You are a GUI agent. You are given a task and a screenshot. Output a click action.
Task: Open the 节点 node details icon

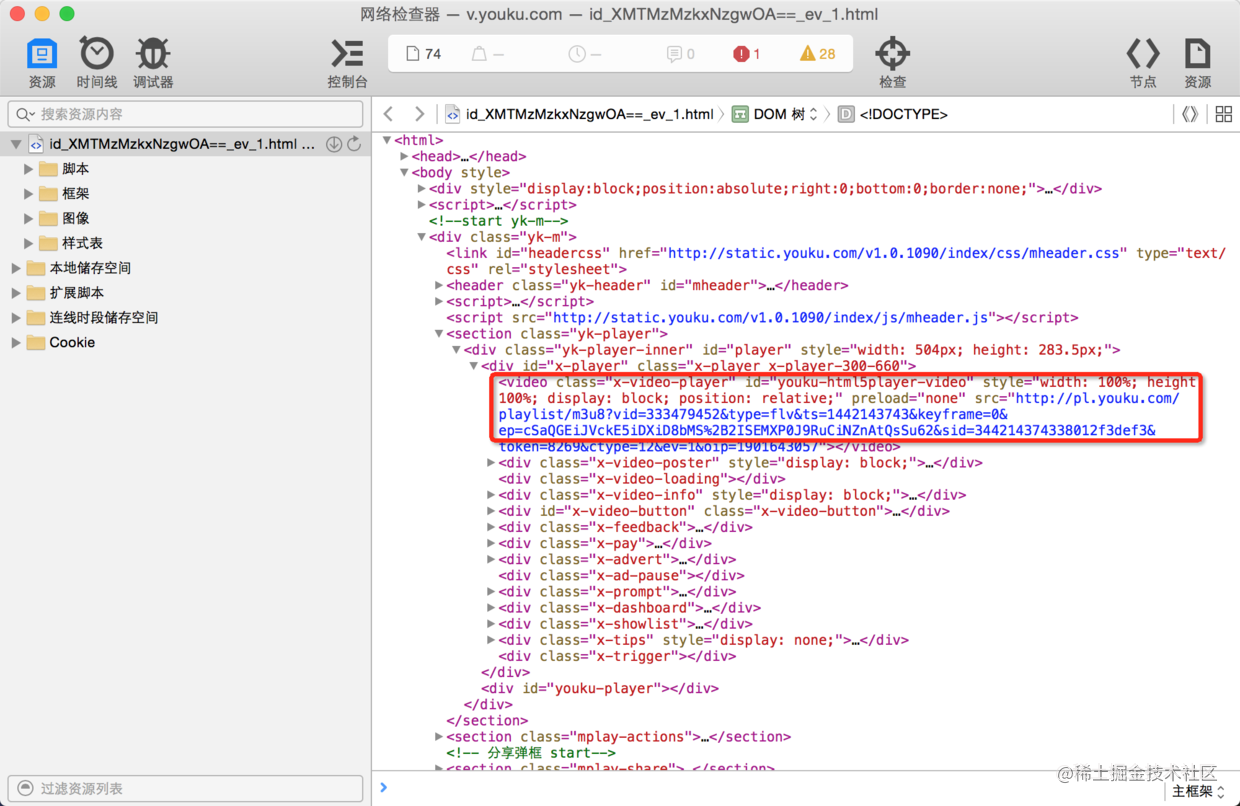1143,63
